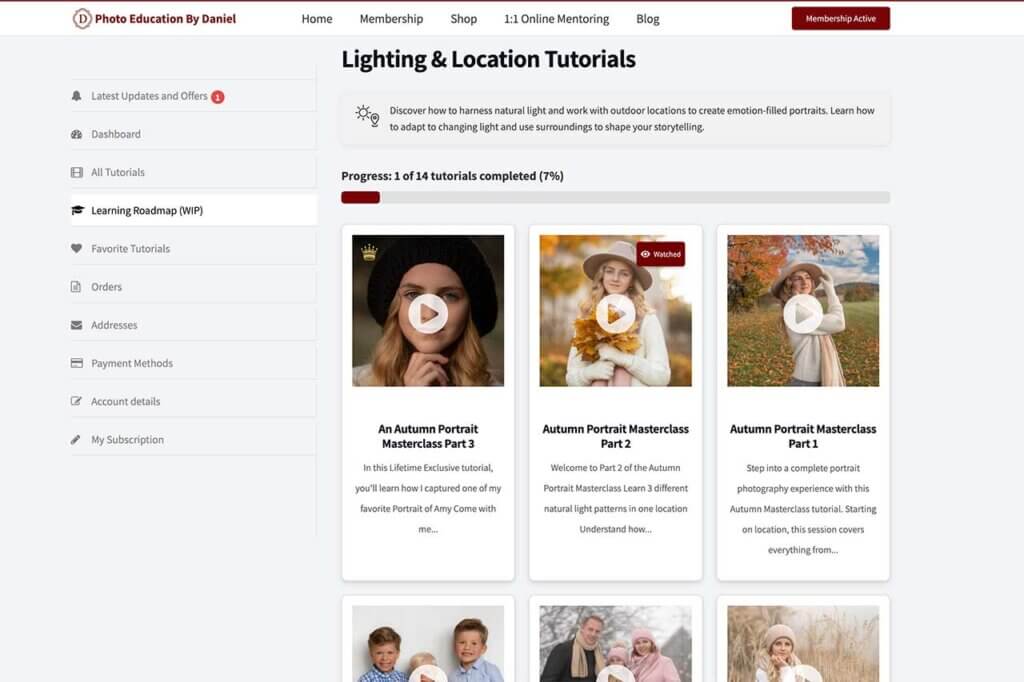The image size is (1024, 682).
Task: Open the Dashboard section
Action: (193, 134)
